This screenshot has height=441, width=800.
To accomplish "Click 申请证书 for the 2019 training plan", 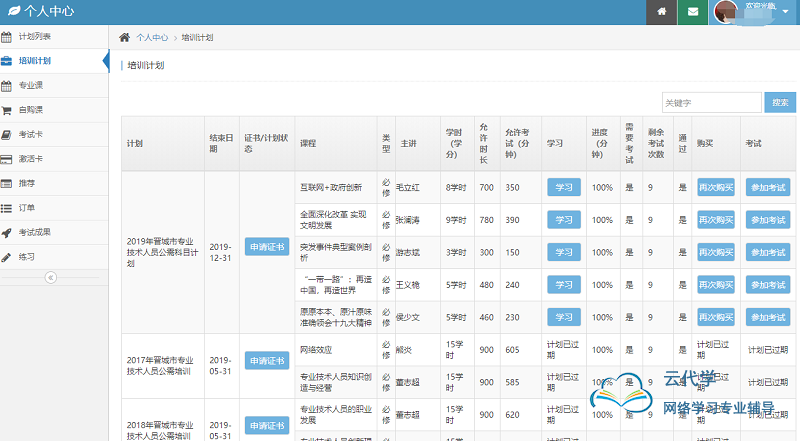I will pos(266,247).
